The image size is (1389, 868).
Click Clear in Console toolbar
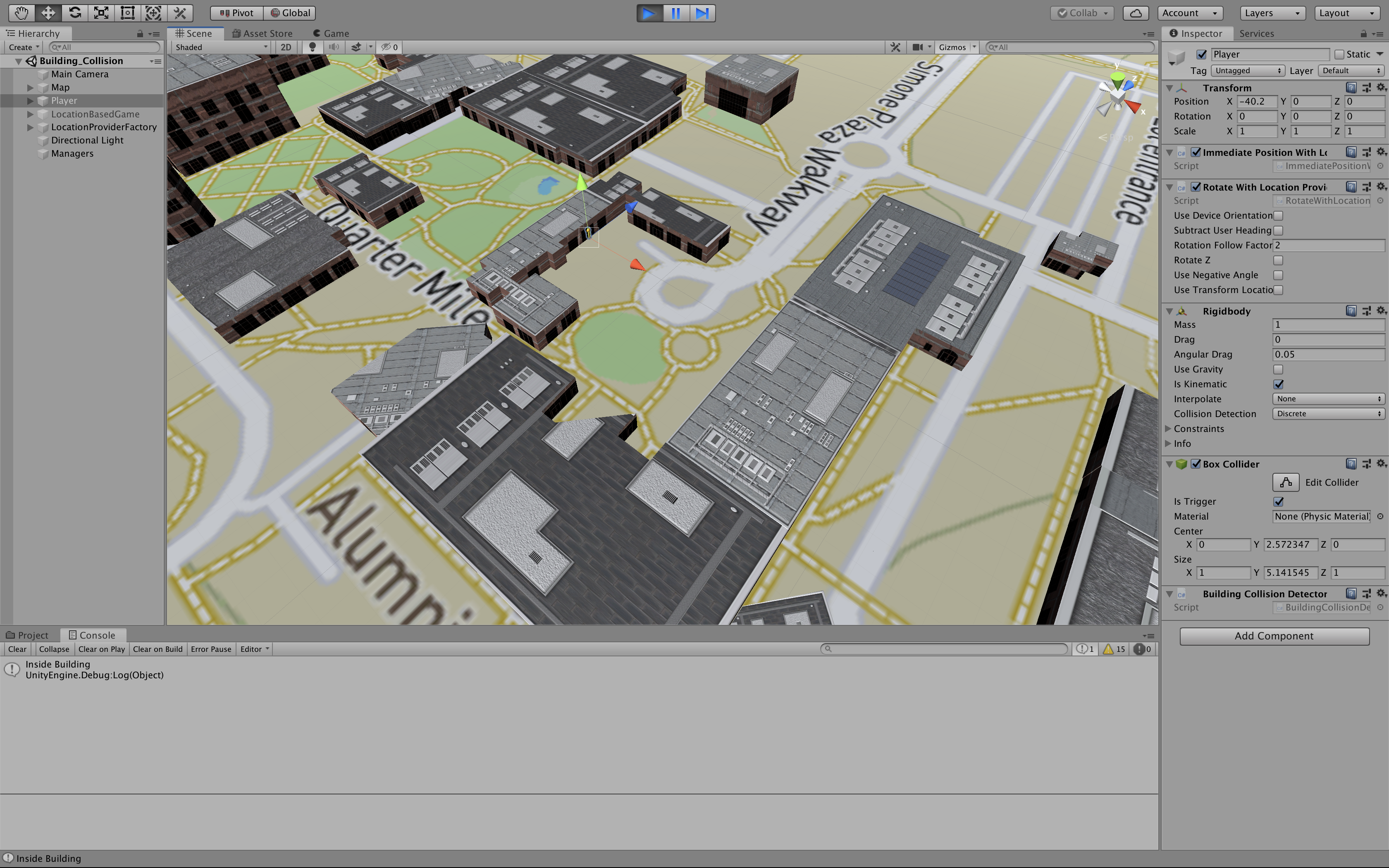[17, 649]
